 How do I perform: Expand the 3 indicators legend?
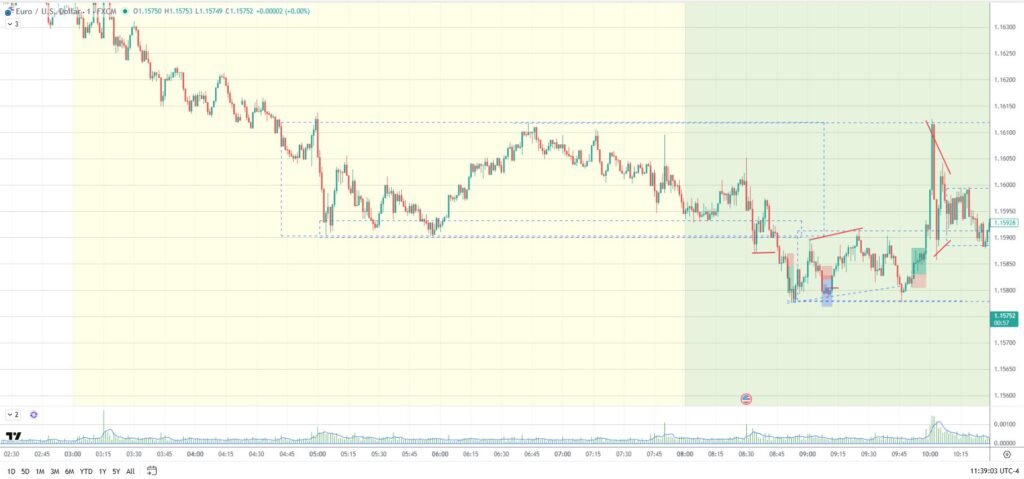point(12,24)
